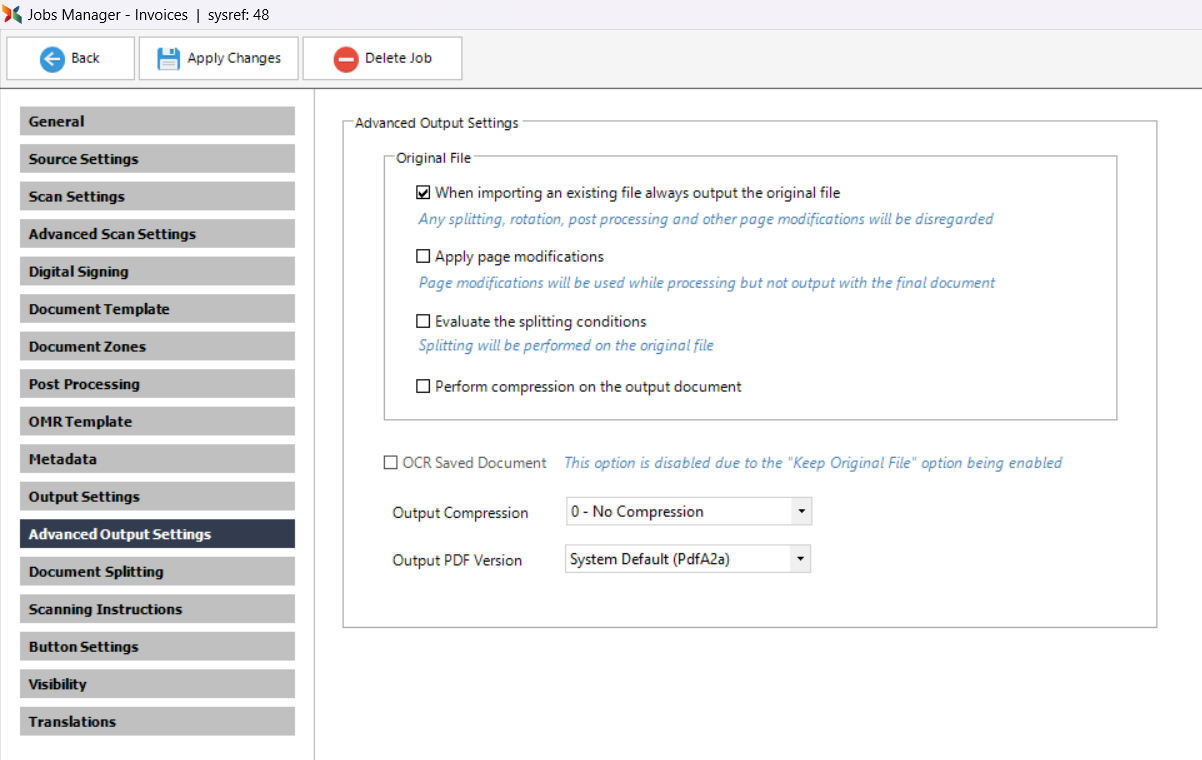Open the Metadata section

157,459
